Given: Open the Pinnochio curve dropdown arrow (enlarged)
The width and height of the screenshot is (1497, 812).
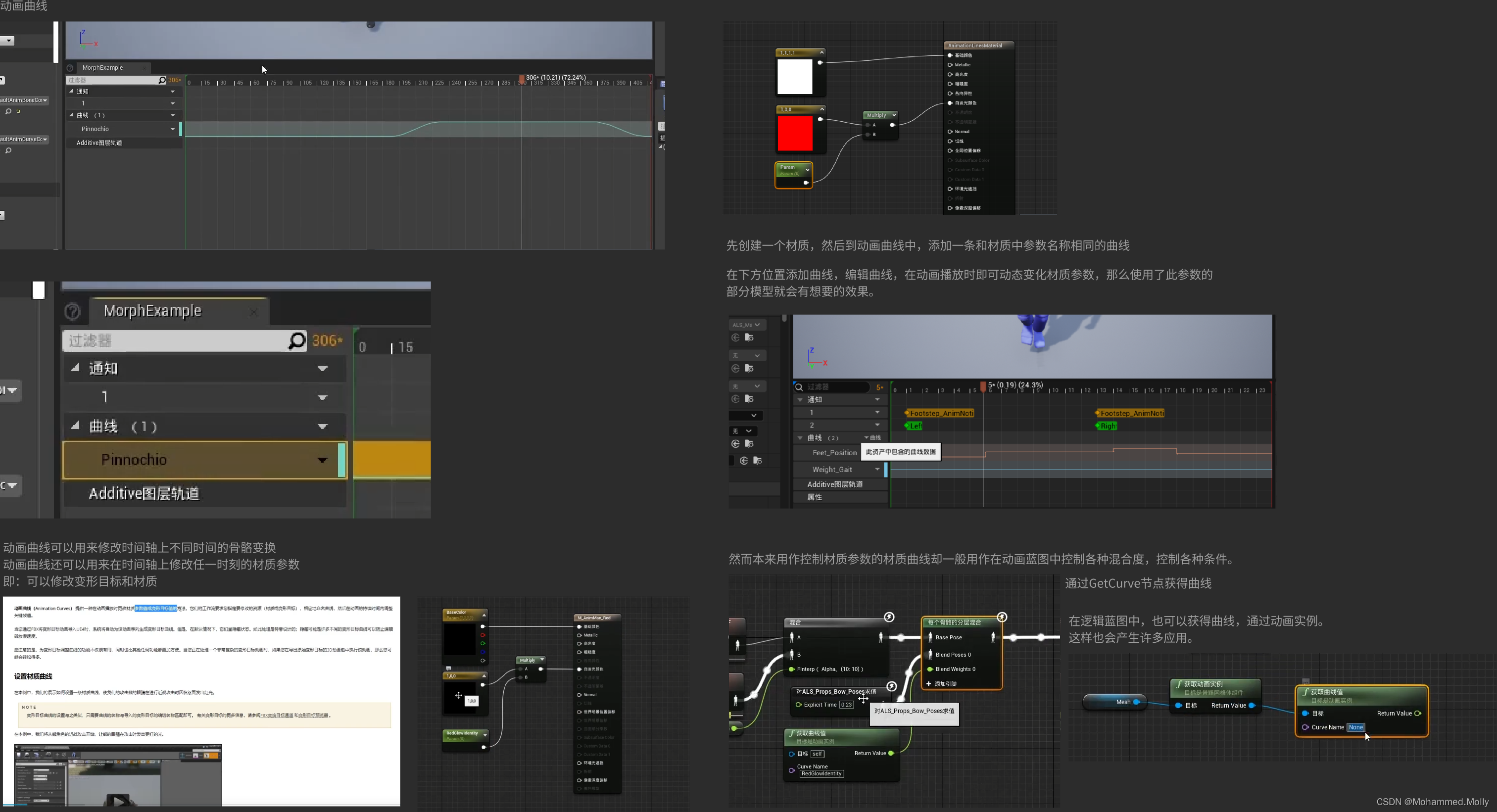Looking at the screenshot, I should click(x=322, y=460).
